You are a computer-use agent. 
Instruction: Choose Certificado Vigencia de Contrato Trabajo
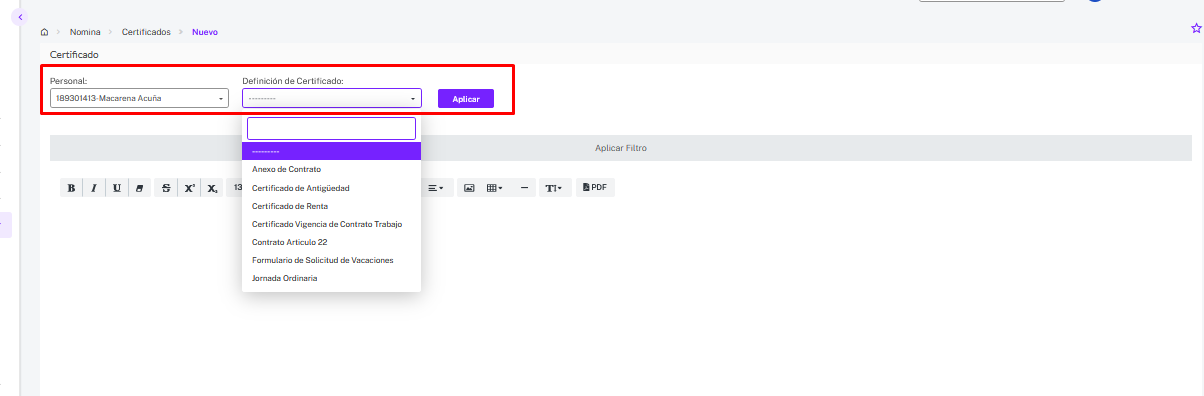click(331, 224)
